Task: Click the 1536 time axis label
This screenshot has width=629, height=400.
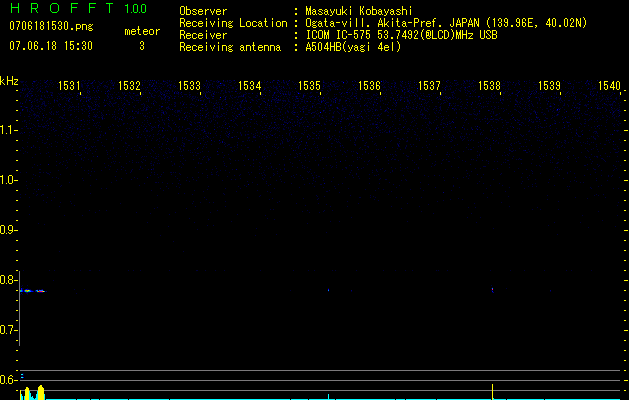Action: (369, 86)
